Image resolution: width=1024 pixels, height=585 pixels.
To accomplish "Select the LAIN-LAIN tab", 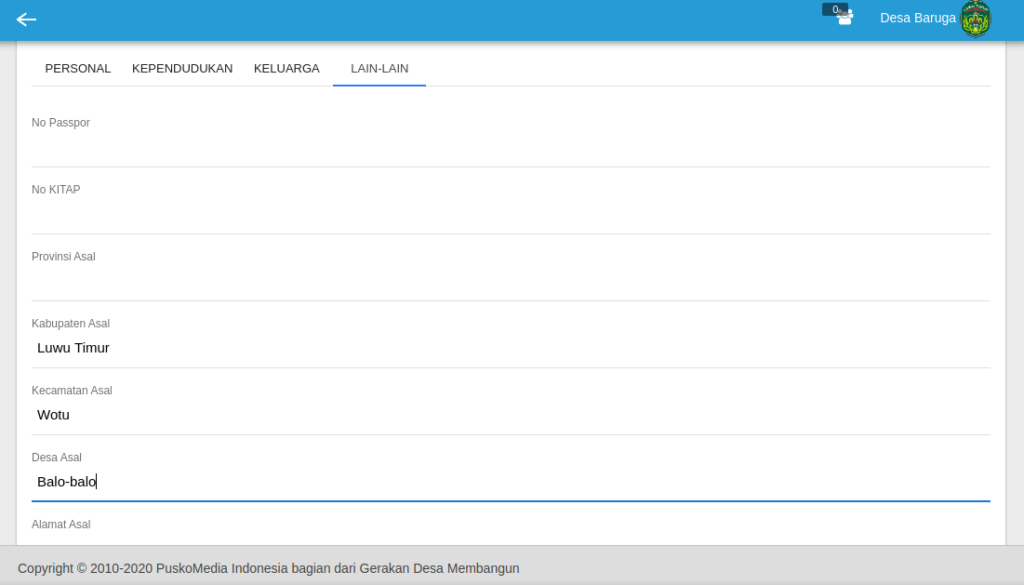I will 379,69.
